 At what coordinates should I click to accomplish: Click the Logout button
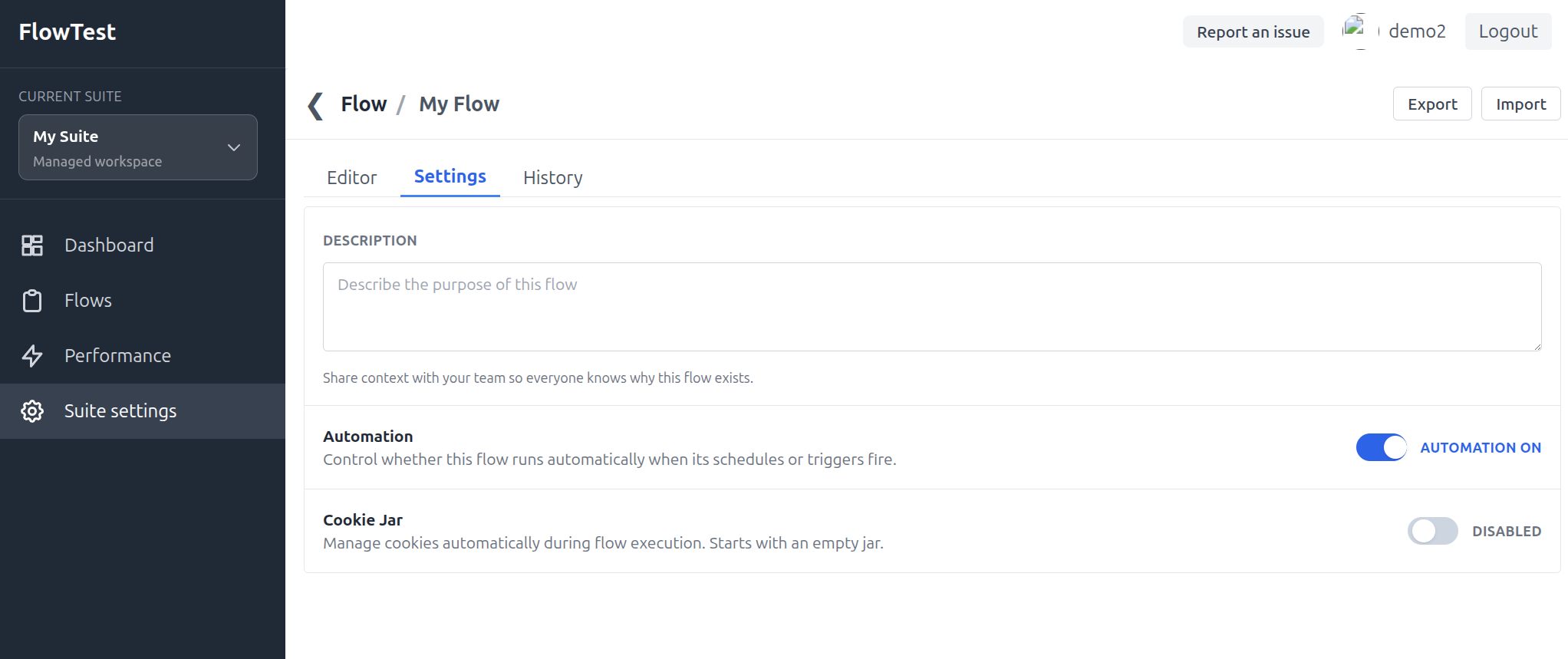point(1507,31)
